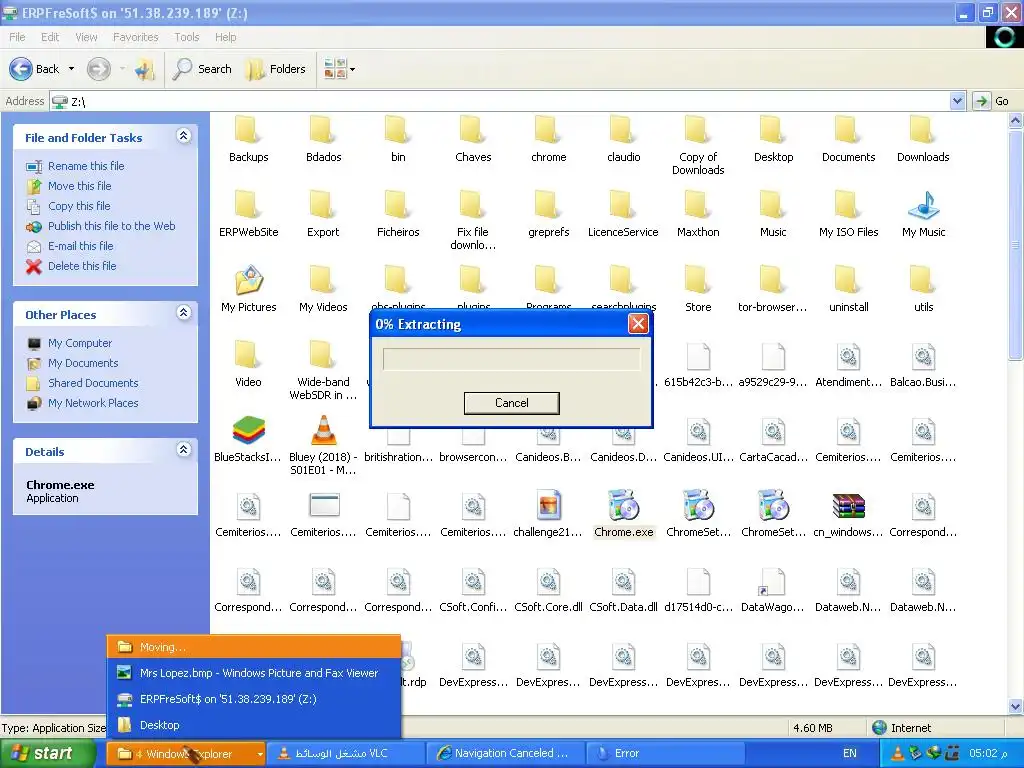Open the Edit menu

50,37
